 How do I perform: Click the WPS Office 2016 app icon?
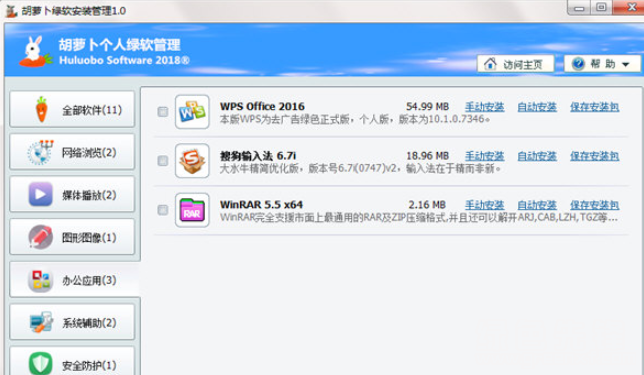pyautogui.click(x=192, y=112)
